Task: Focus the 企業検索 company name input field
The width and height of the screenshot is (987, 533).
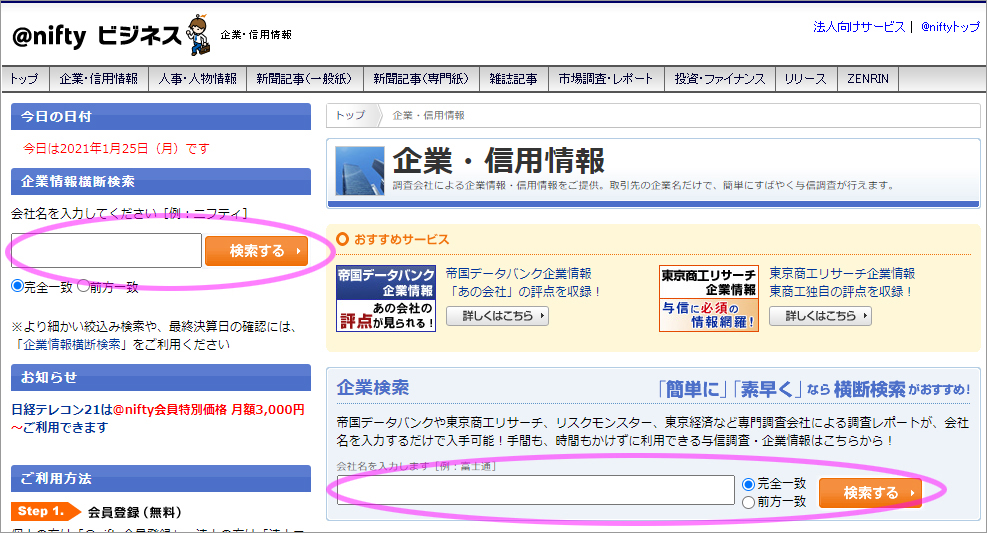Action: pos(536,490)
